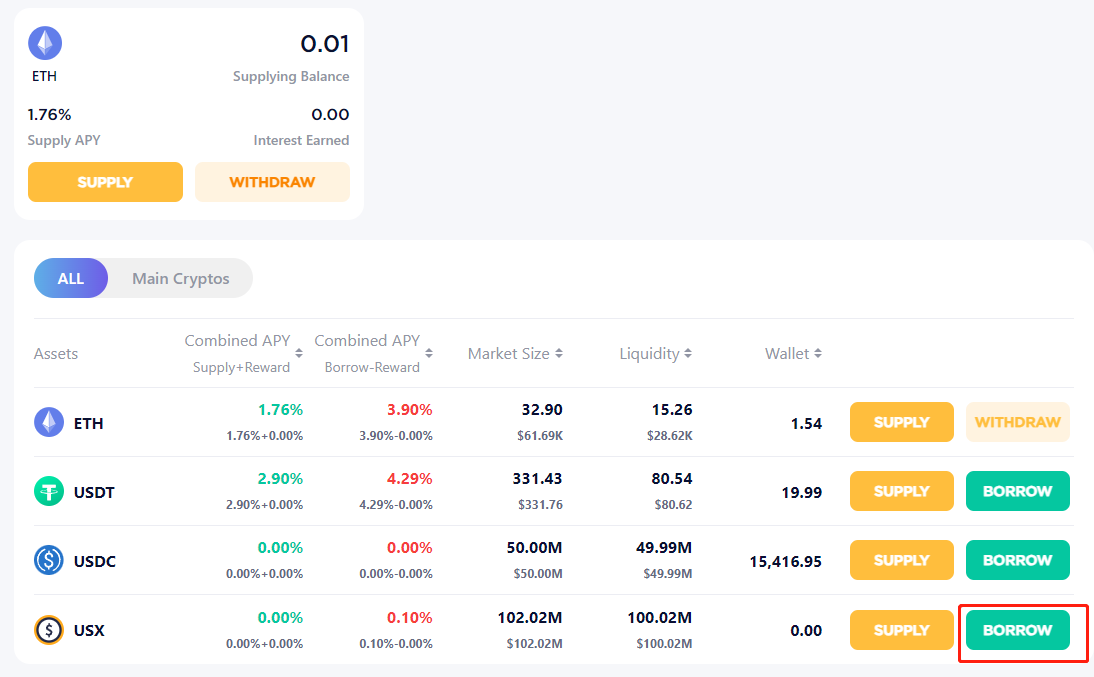The image size is (1094, 677).
Task: Supply USDC from the assets table
Action: pyautogui.click(x=902, y=560)
